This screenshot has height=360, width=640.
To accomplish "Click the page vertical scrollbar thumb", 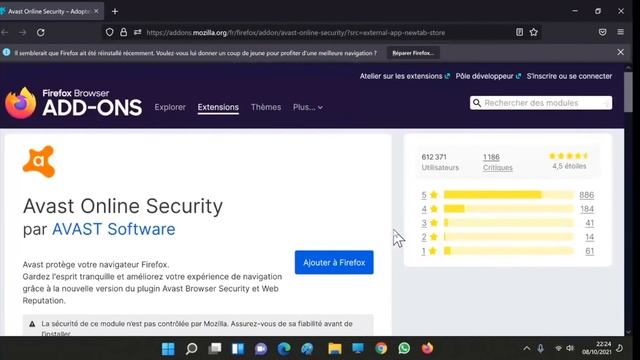I will pos(628,93).
